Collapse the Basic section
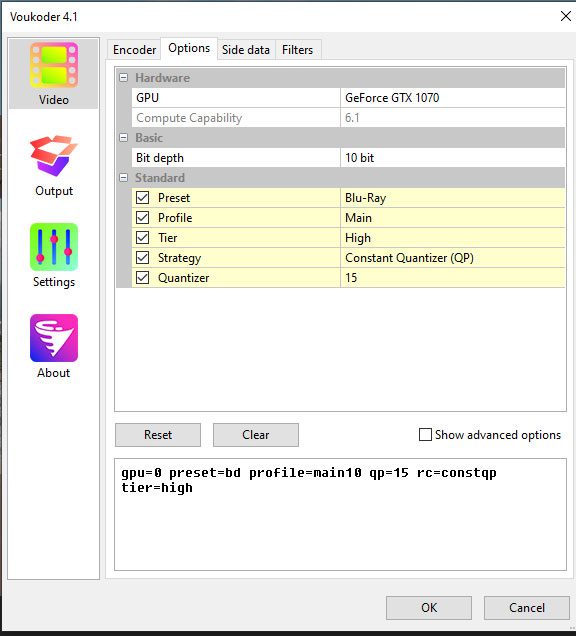Image resolution: width=576 pixels, height=636 pixels. click(124, 138)
